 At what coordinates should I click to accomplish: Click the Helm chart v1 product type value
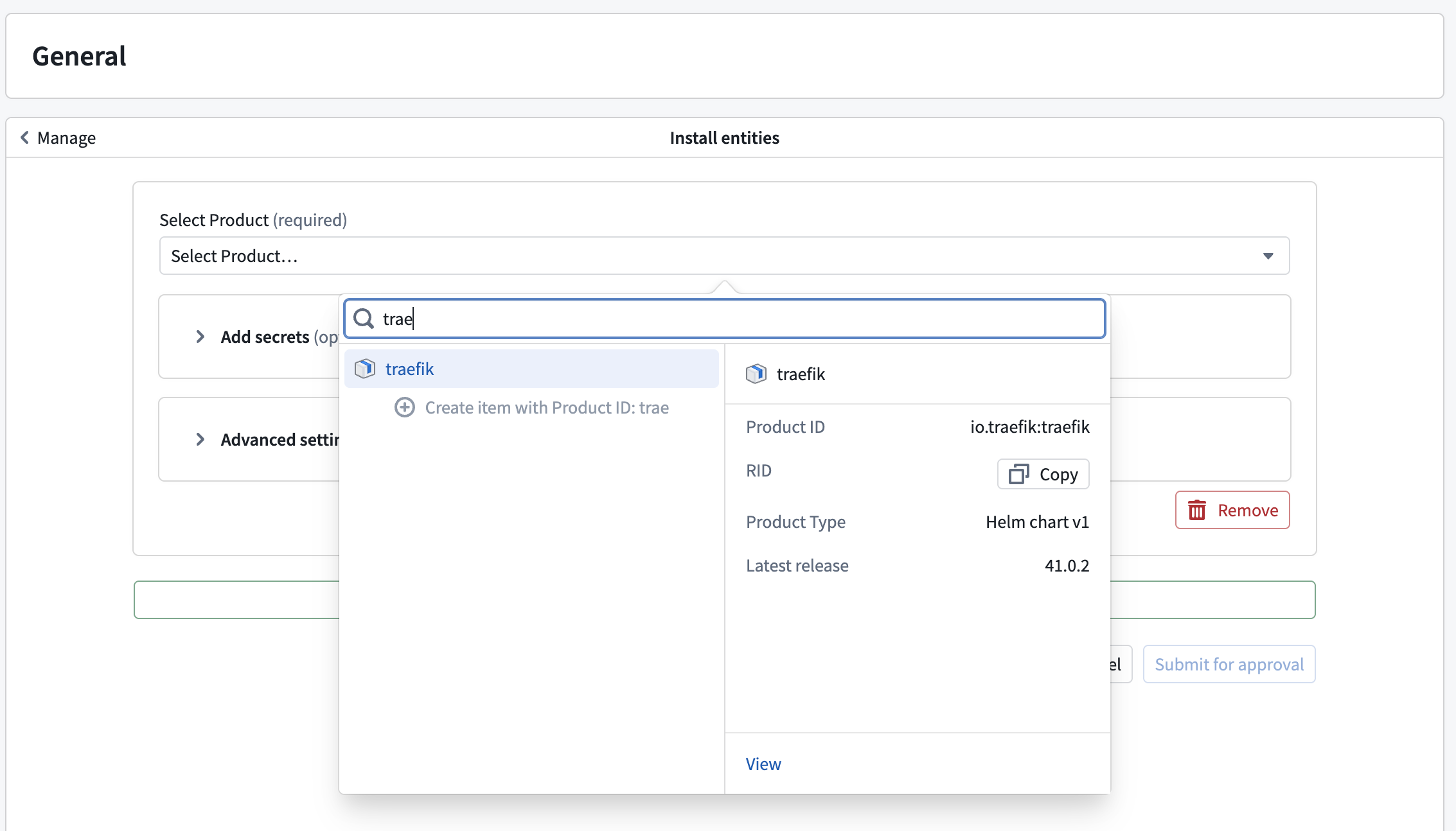tap(1037, 521)
